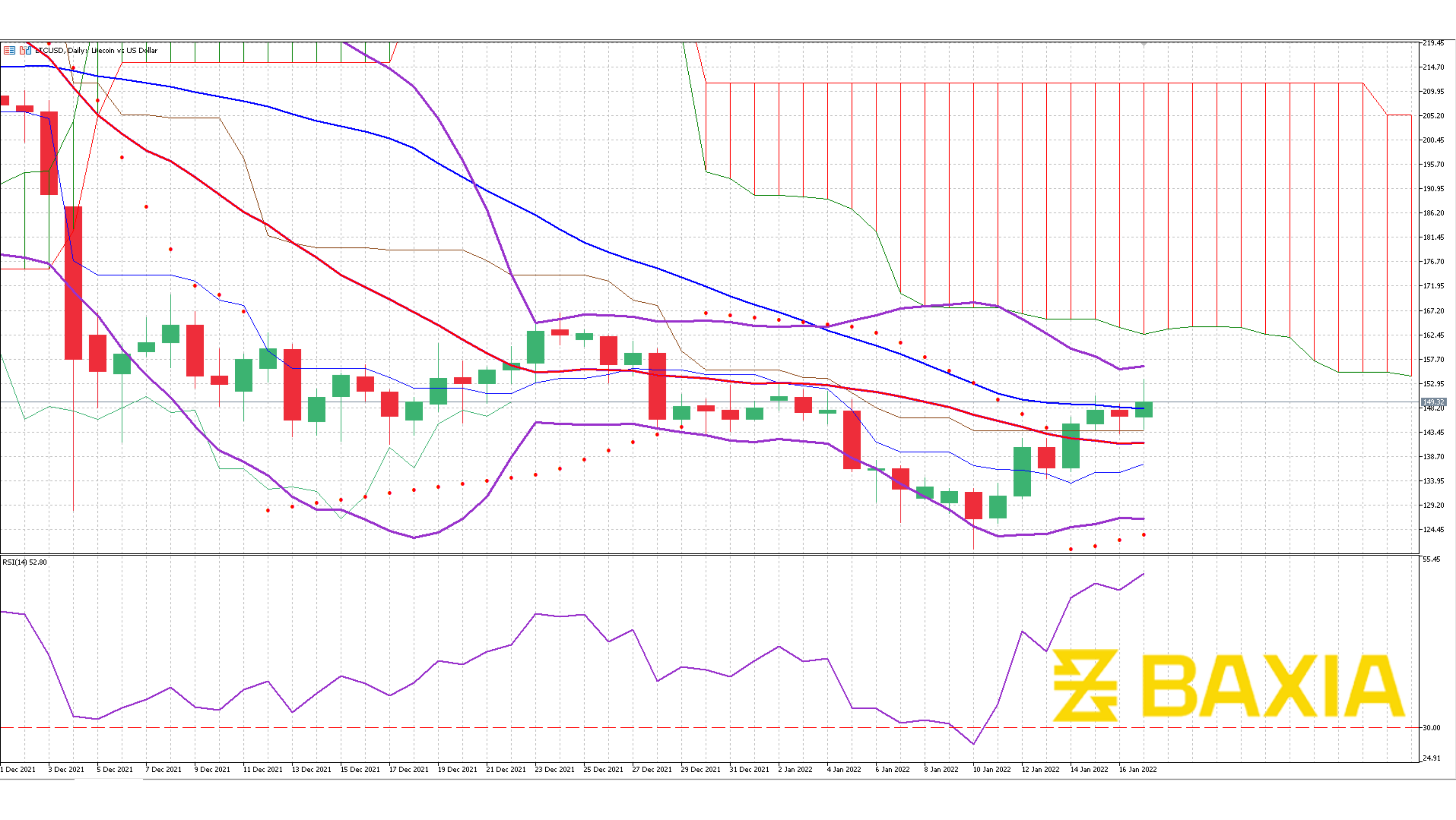Select the 16 Jan 2022 date label
This screenshot has width=1456, height=820.
[x=1138, y=769]
